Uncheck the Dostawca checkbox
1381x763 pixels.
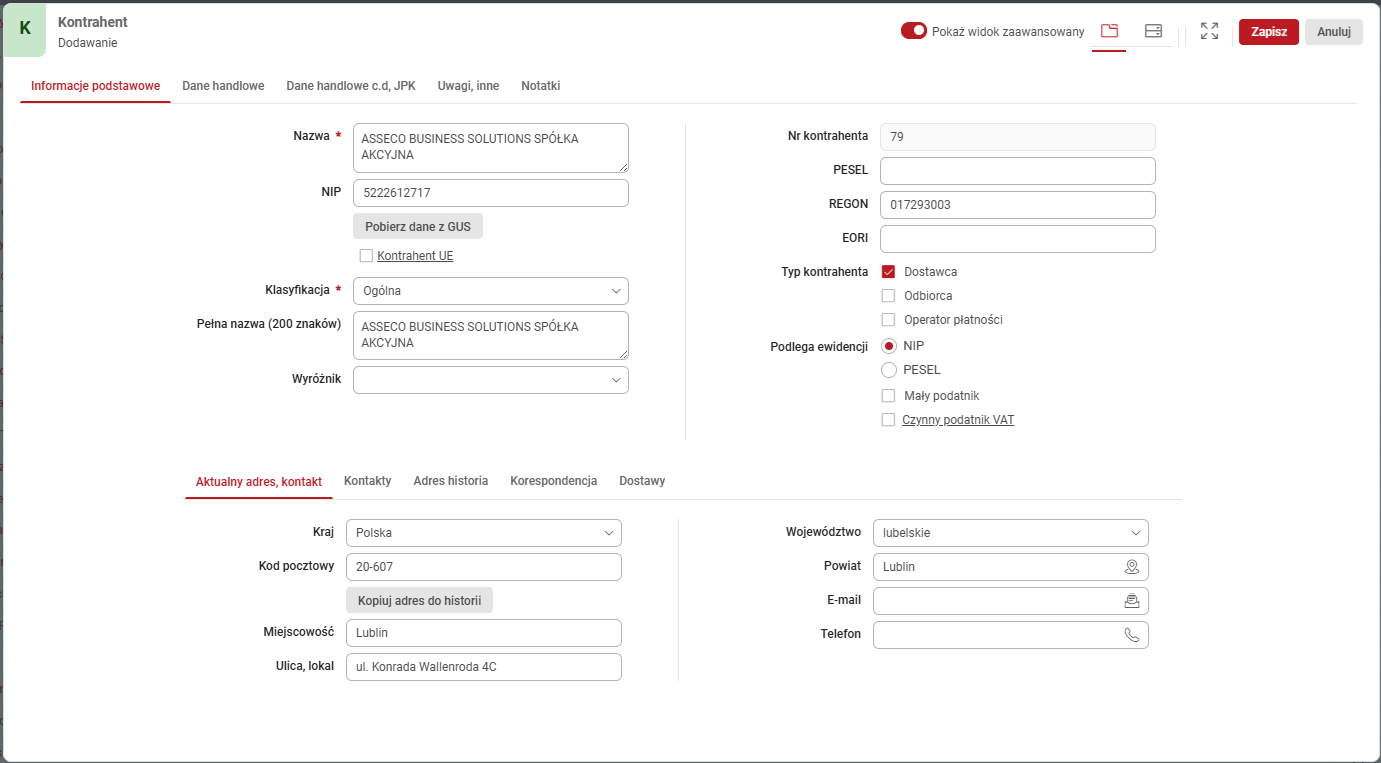click(x=888, y=271)
